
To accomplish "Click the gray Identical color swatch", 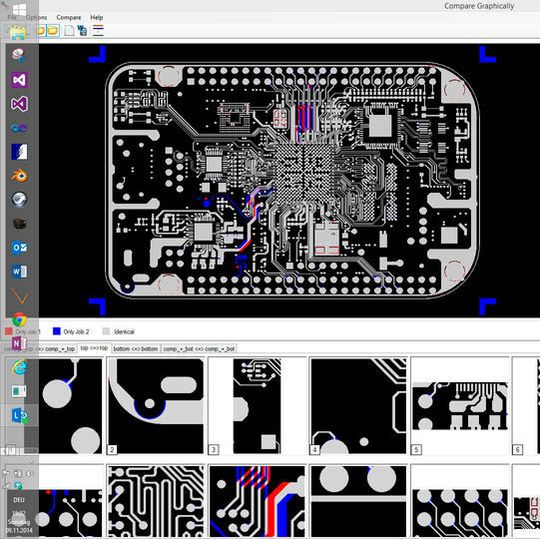I will [106, 331].
